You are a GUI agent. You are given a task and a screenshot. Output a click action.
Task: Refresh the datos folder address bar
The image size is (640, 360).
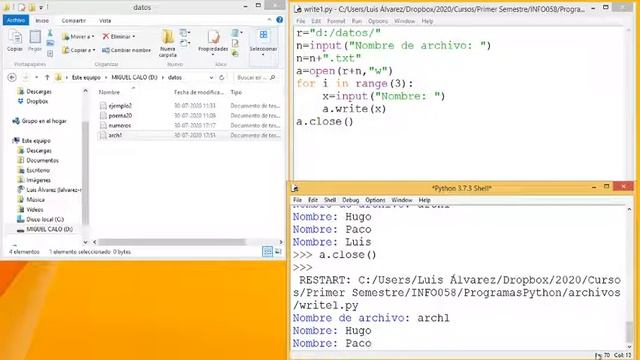coord(222,78)
